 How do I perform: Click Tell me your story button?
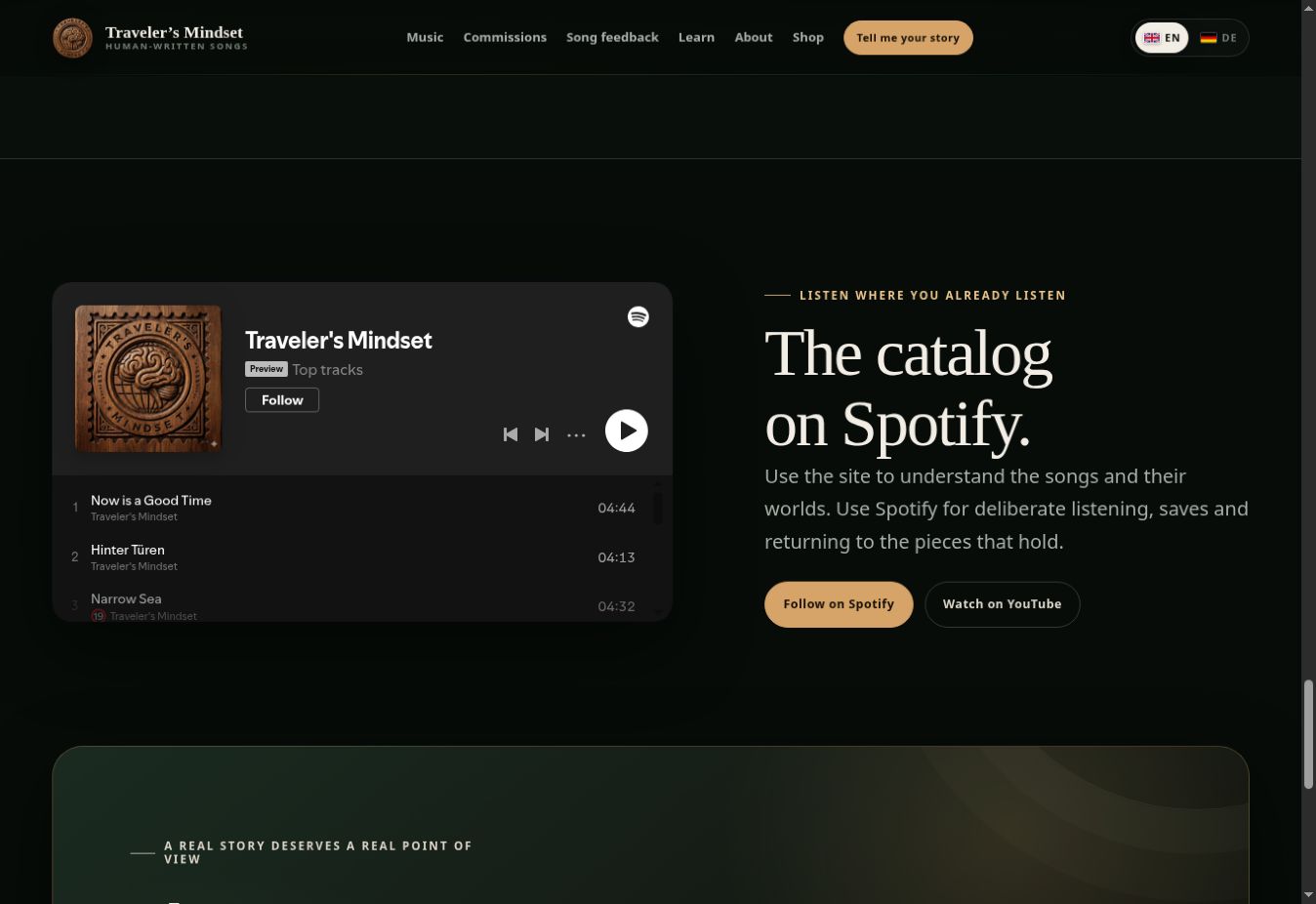pyautogui.click(x=908, y=38)
